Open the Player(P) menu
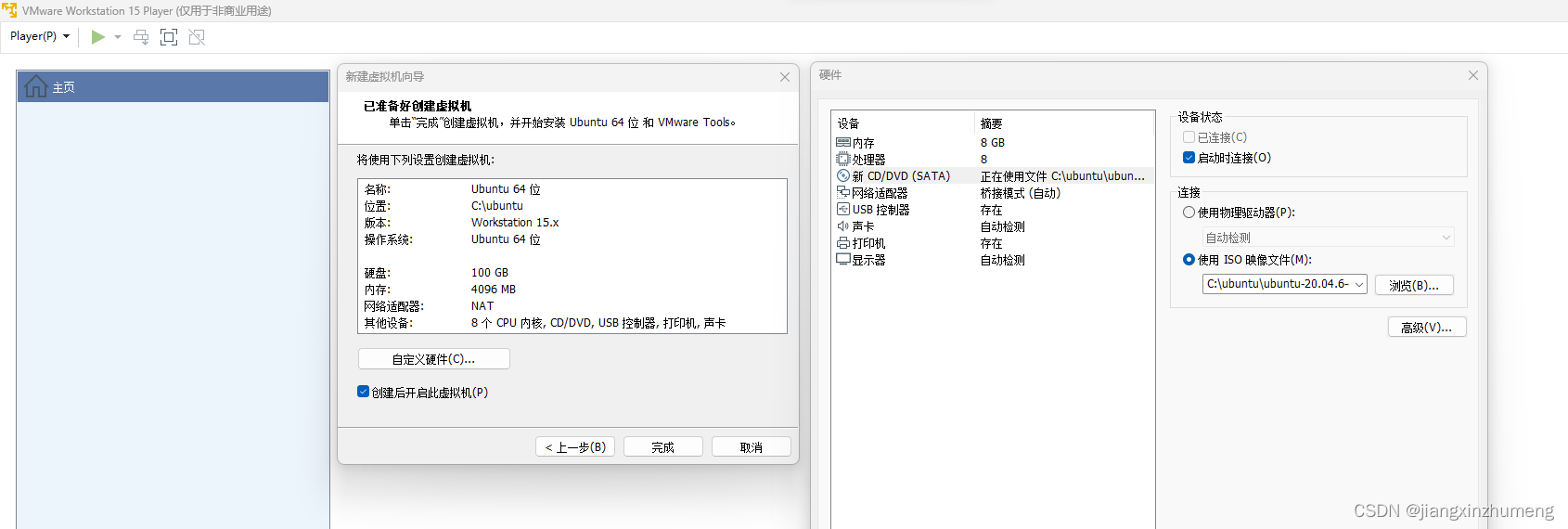The image size is (1568, 529). pyautogui.click(x=40, y=36)
